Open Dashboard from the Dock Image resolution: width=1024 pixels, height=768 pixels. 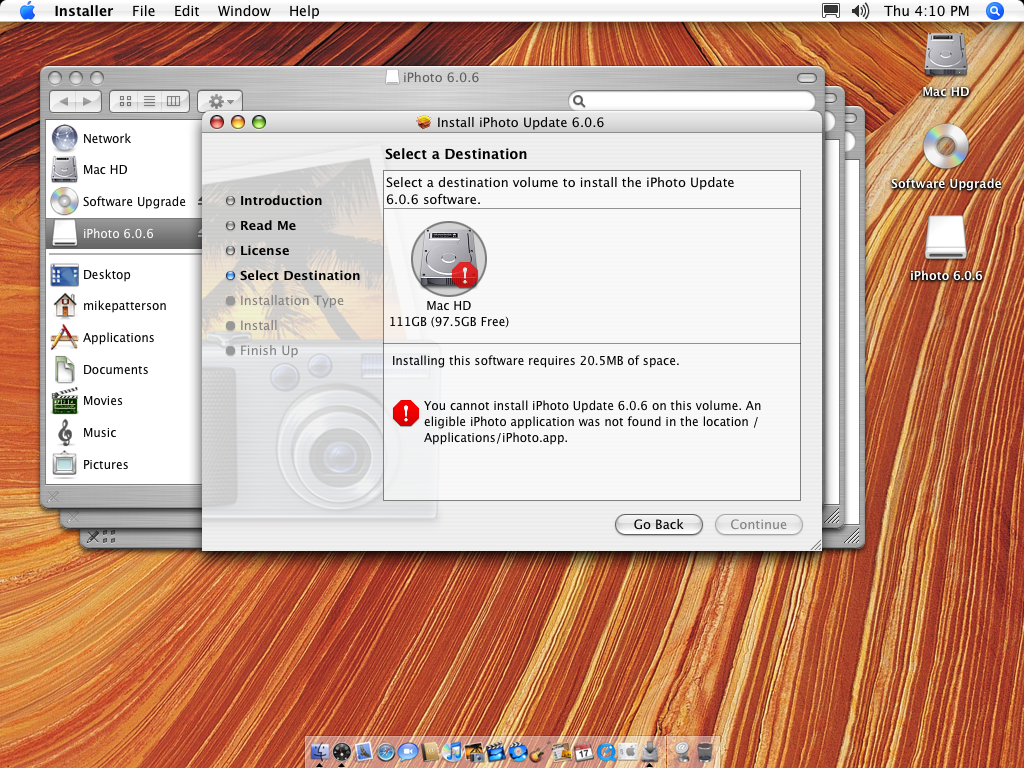(342, 752)
